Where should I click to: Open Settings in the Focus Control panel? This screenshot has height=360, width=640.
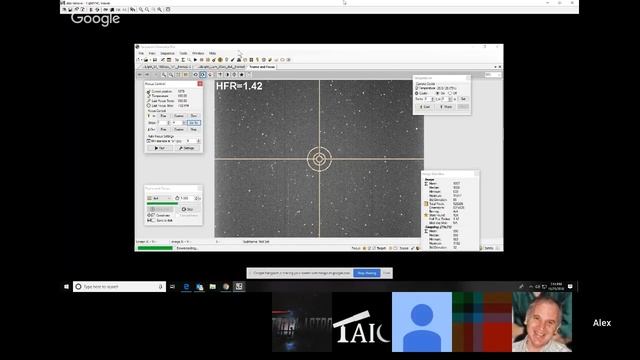187,148
